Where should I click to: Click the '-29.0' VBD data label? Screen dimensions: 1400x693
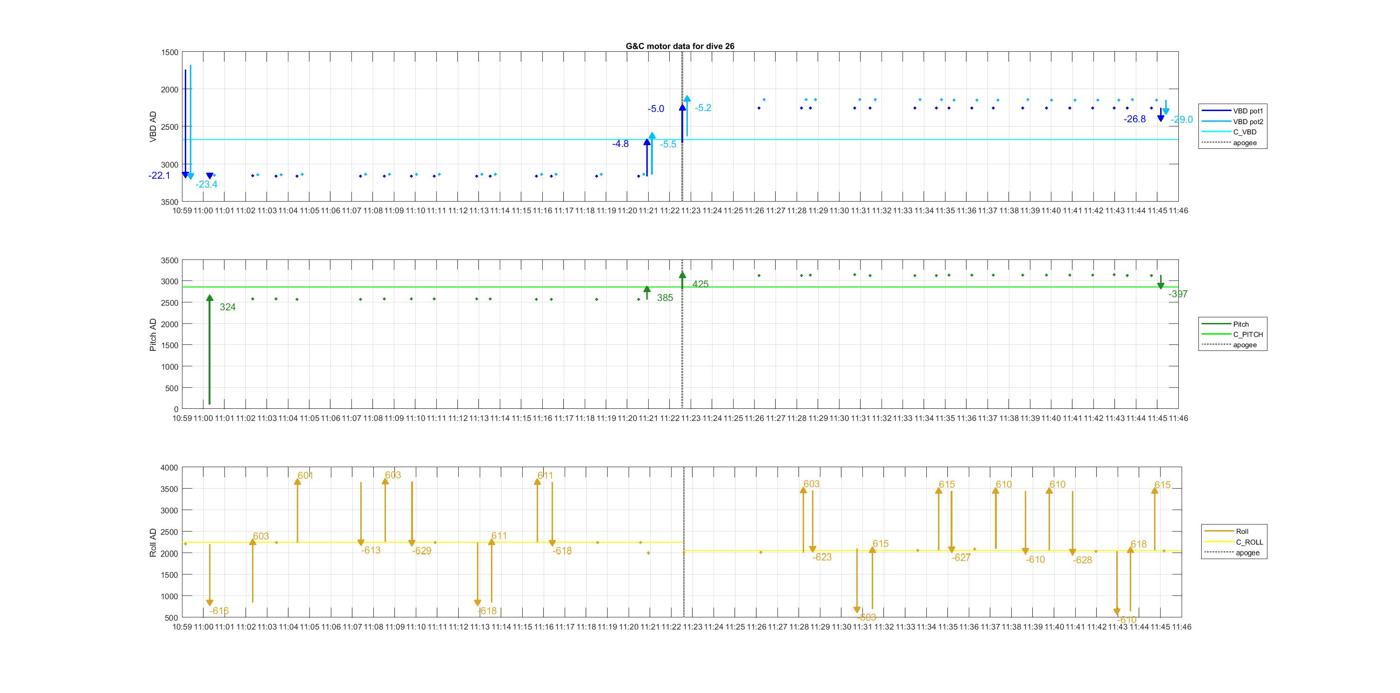1182,120
